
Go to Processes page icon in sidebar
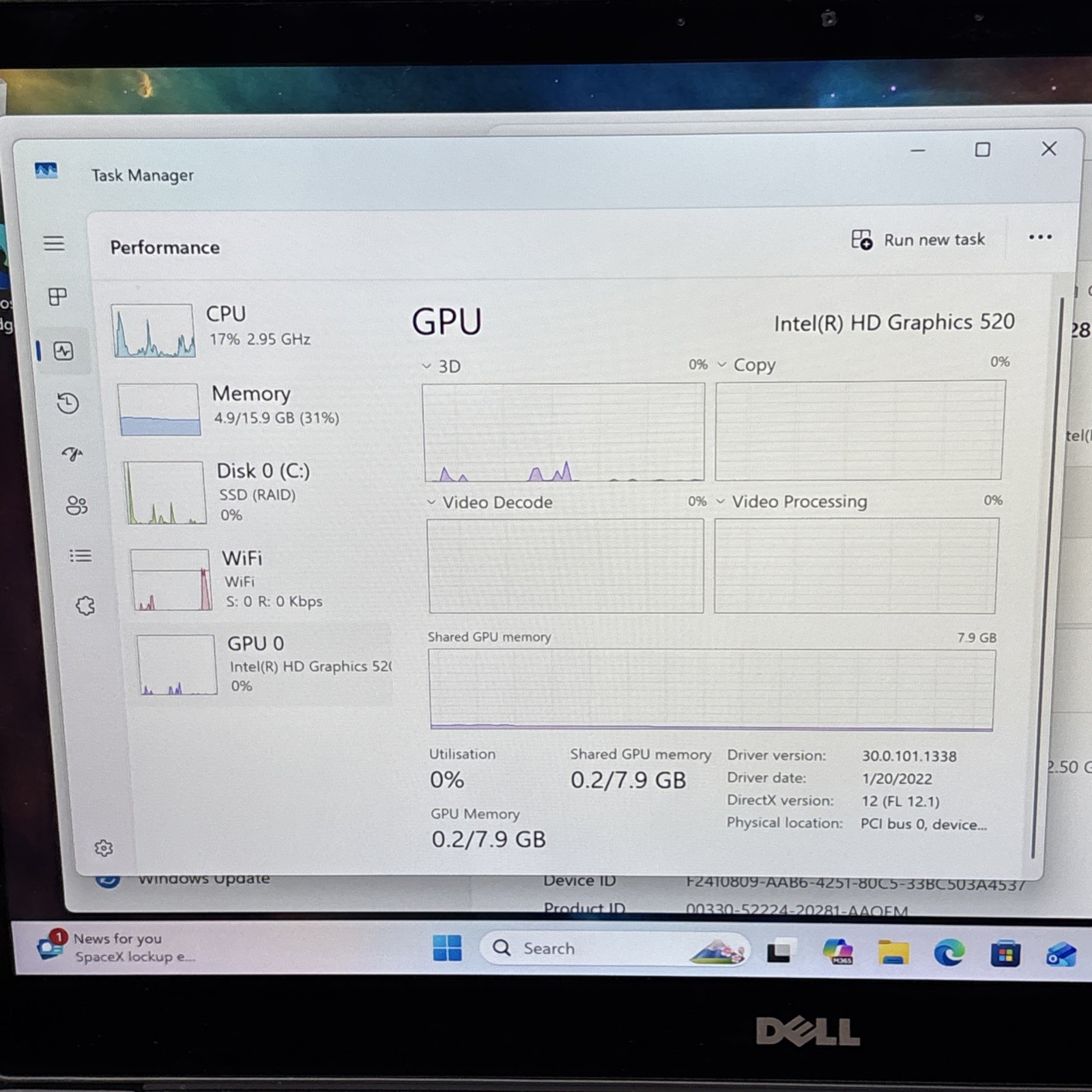coord(58,297)
